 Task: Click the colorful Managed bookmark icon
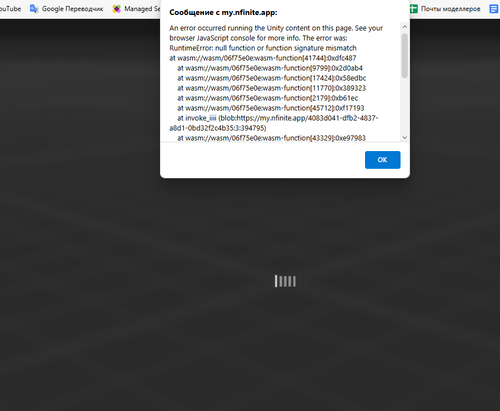[x=116, y=9]
